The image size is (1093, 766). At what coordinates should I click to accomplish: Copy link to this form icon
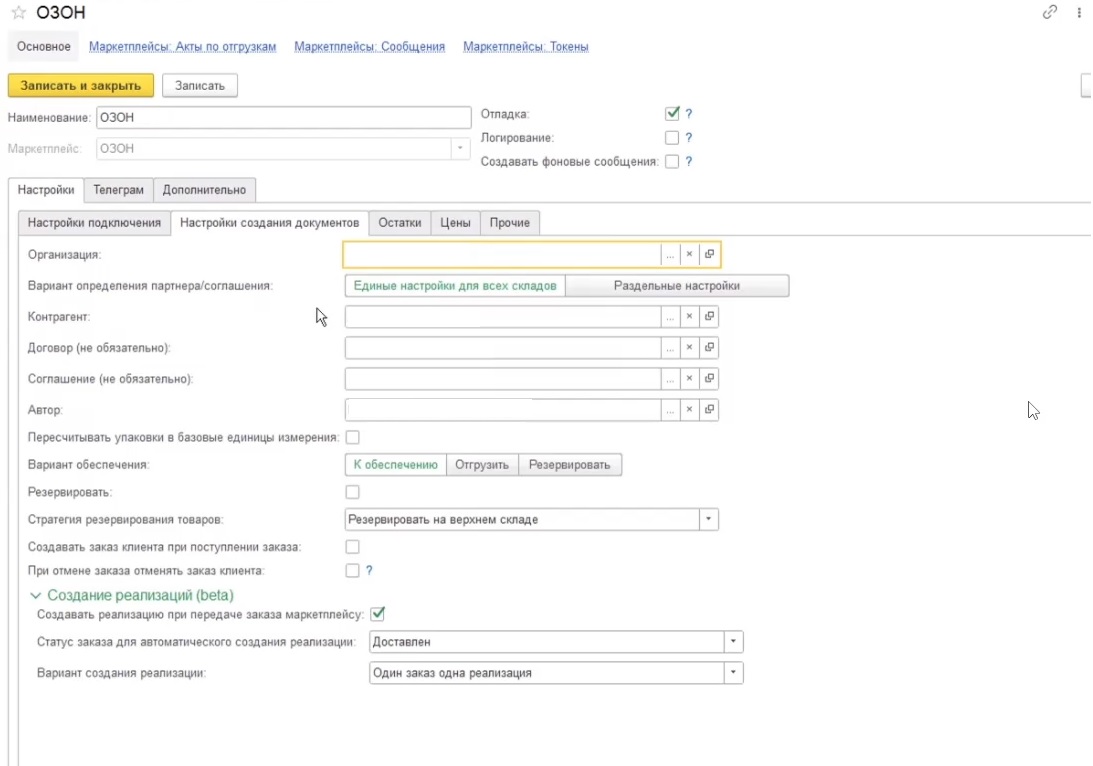tap(1049, 13)
